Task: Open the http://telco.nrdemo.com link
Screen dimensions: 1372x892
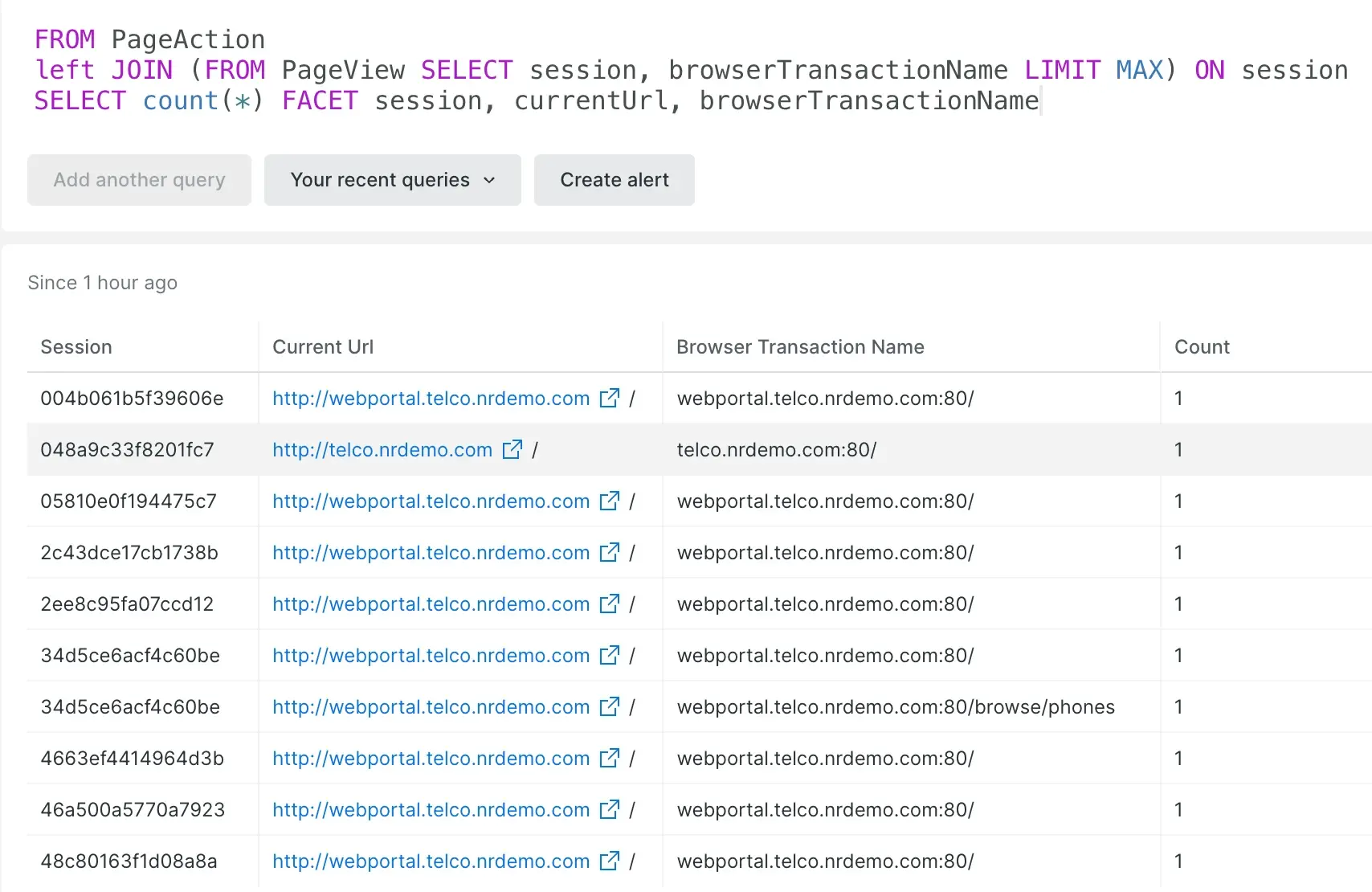Action: (382, 450)
